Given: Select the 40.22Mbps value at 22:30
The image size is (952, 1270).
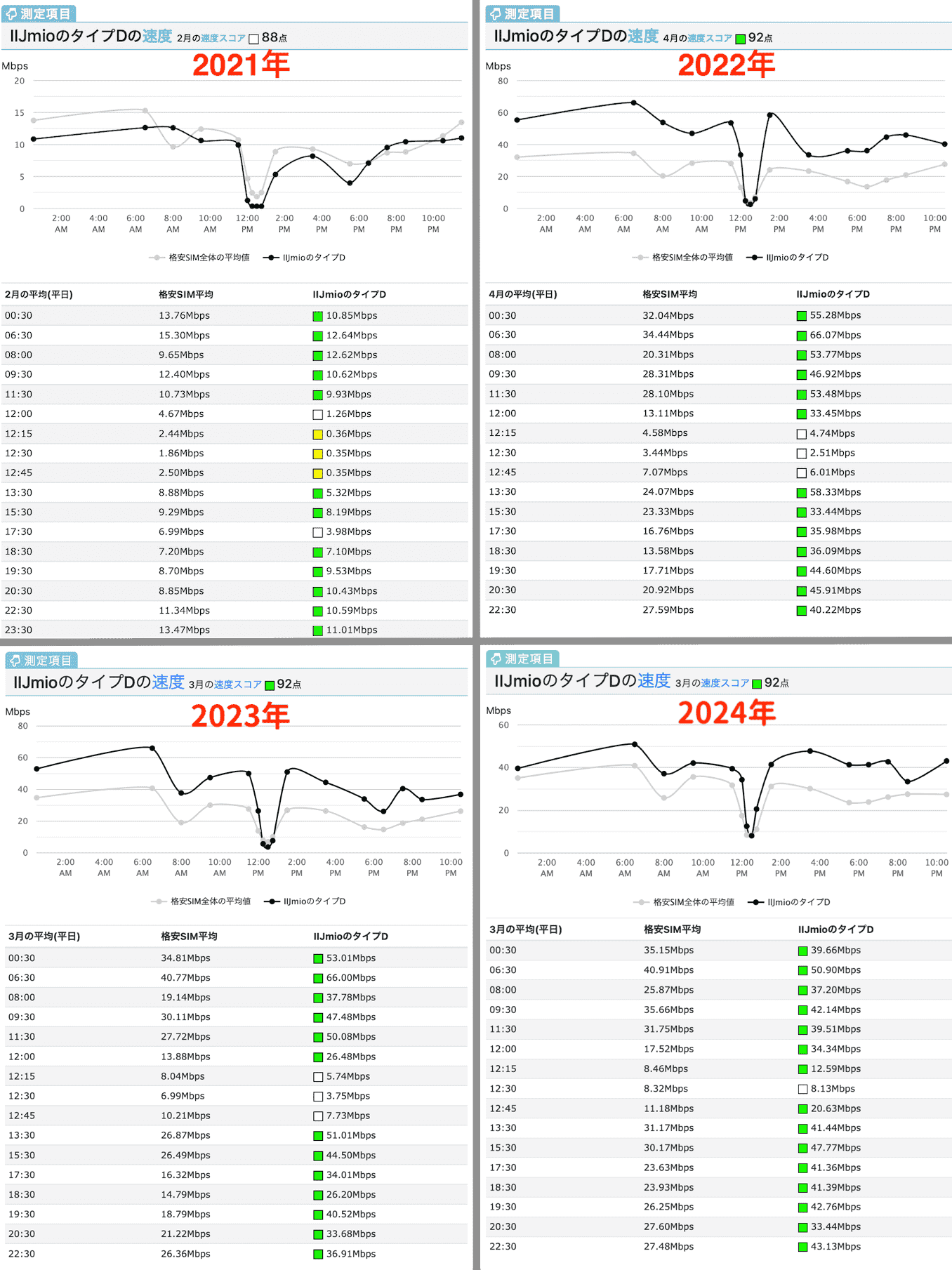Looking at the screenshot, I should click(835, 610).
